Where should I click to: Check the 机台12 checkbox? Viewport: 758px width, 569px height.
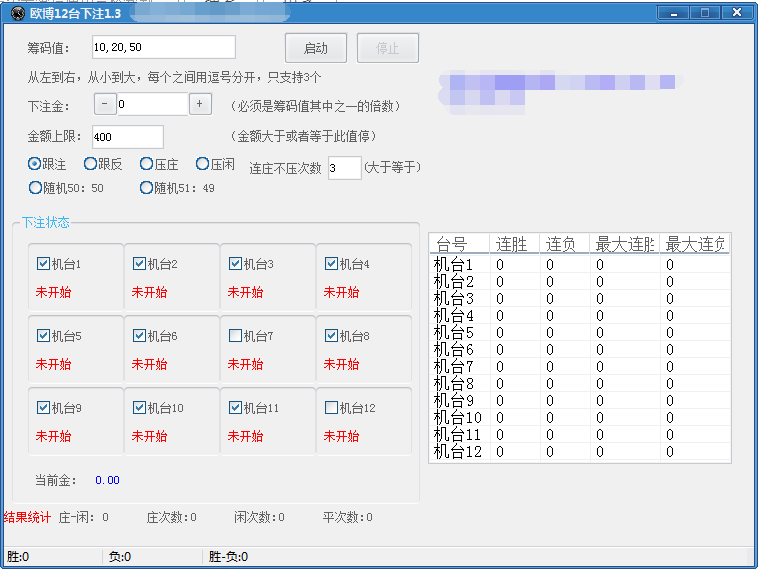click(331, 408)
